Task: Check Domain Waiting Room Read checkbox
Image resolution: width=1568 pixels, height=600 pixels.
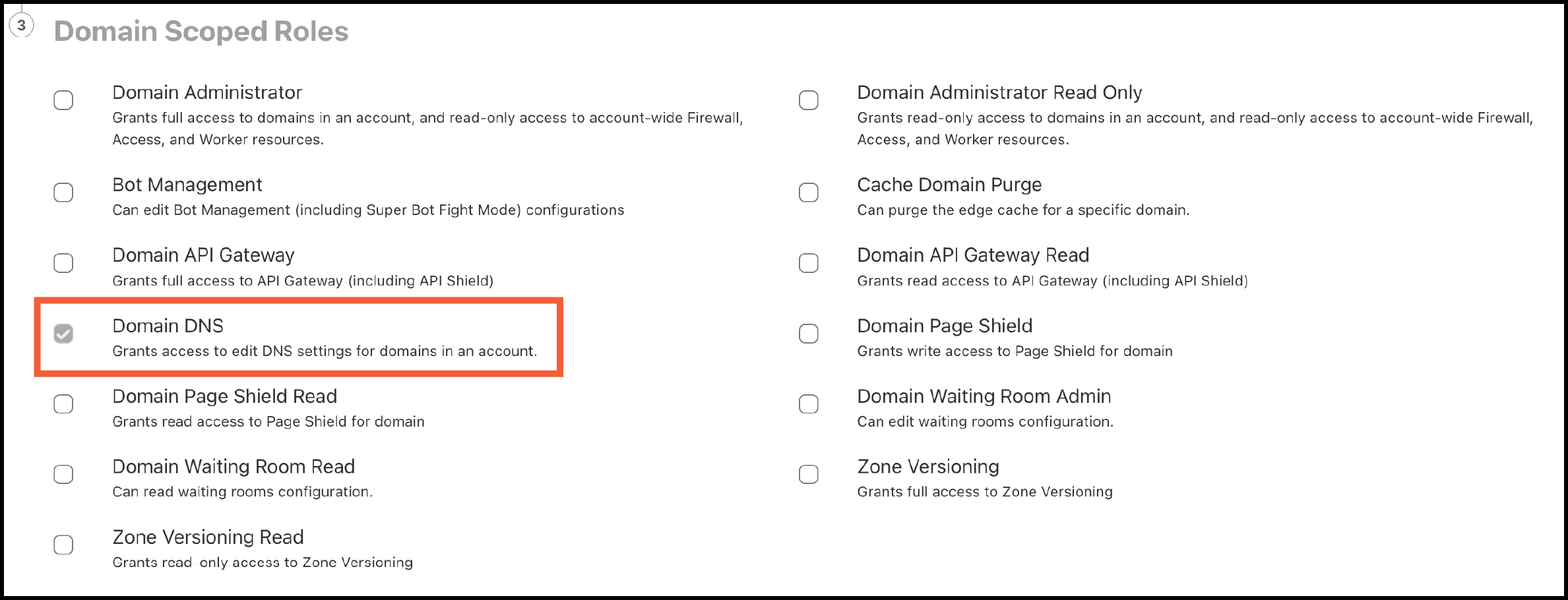Action: click(63, 474)
